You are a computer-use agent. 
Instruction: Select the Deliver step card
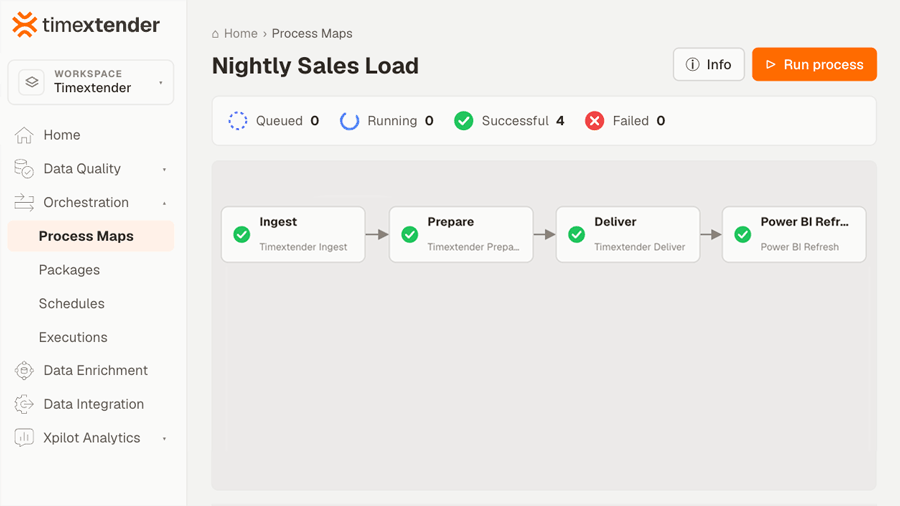point(628,235)
